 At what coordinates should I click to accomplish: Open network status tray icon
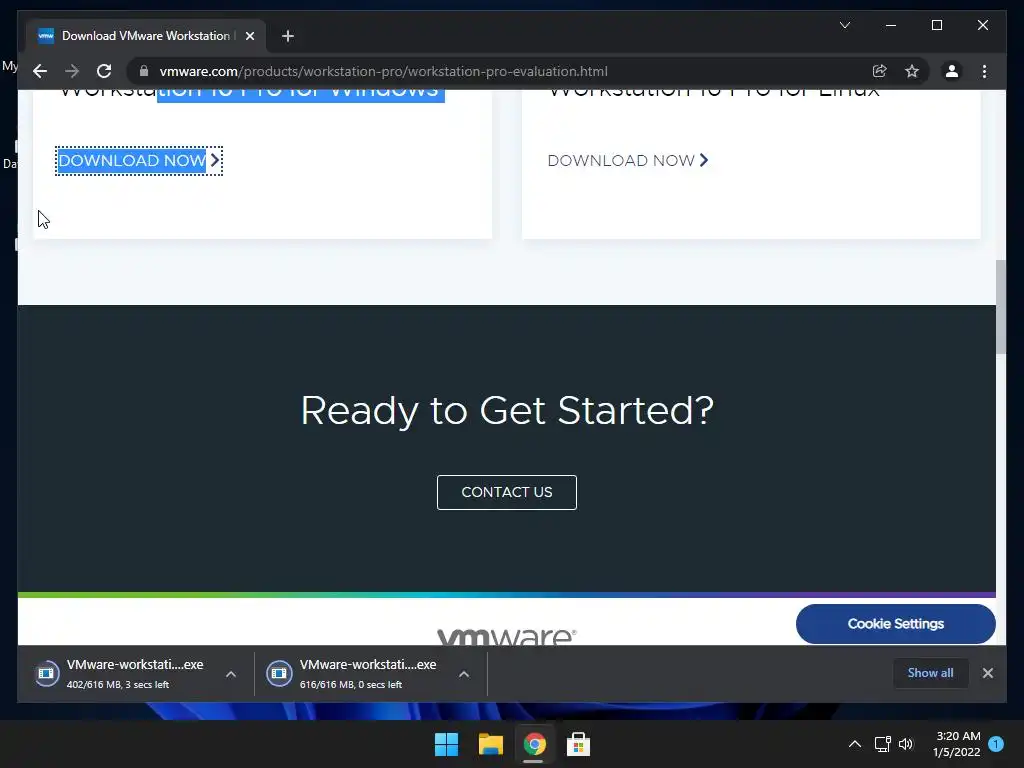882,744
